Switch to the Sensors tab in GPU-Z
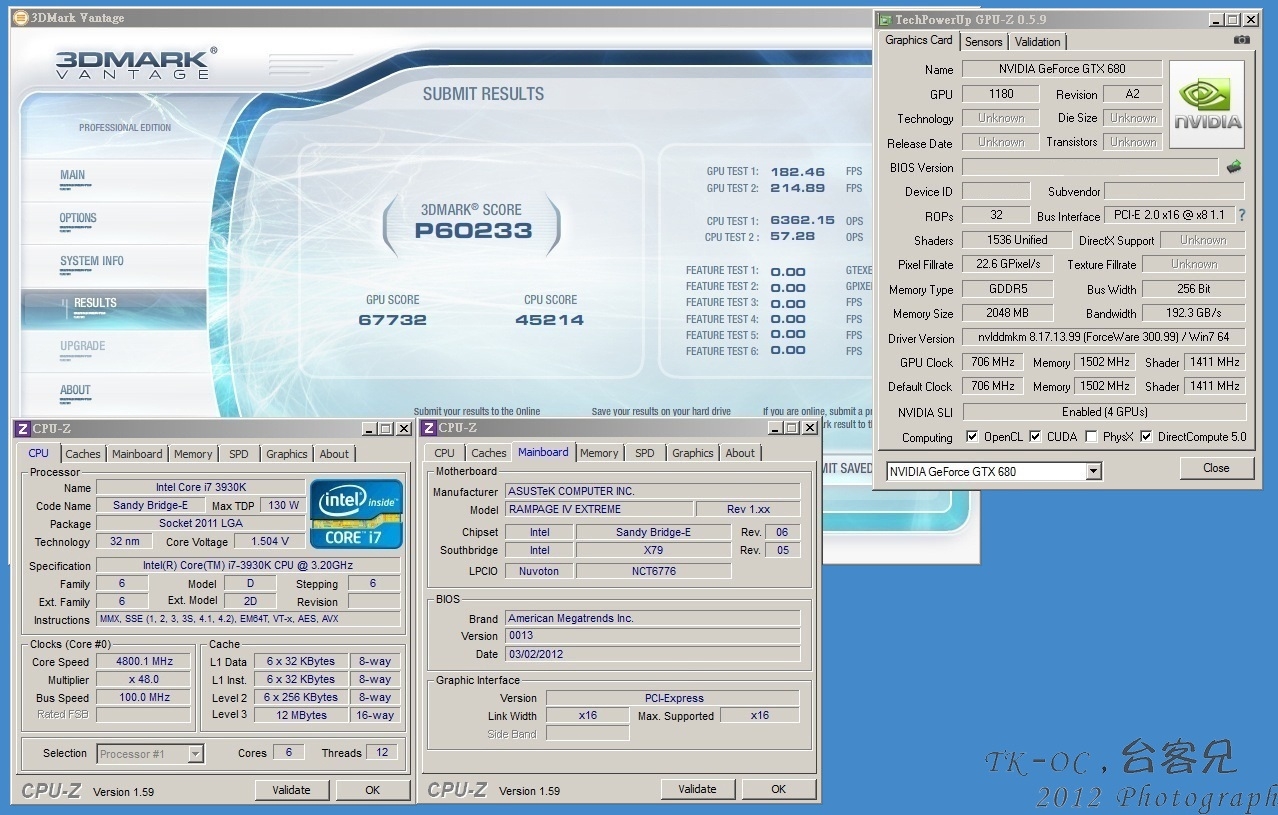The image size is (1278, 815). [983, 42]
